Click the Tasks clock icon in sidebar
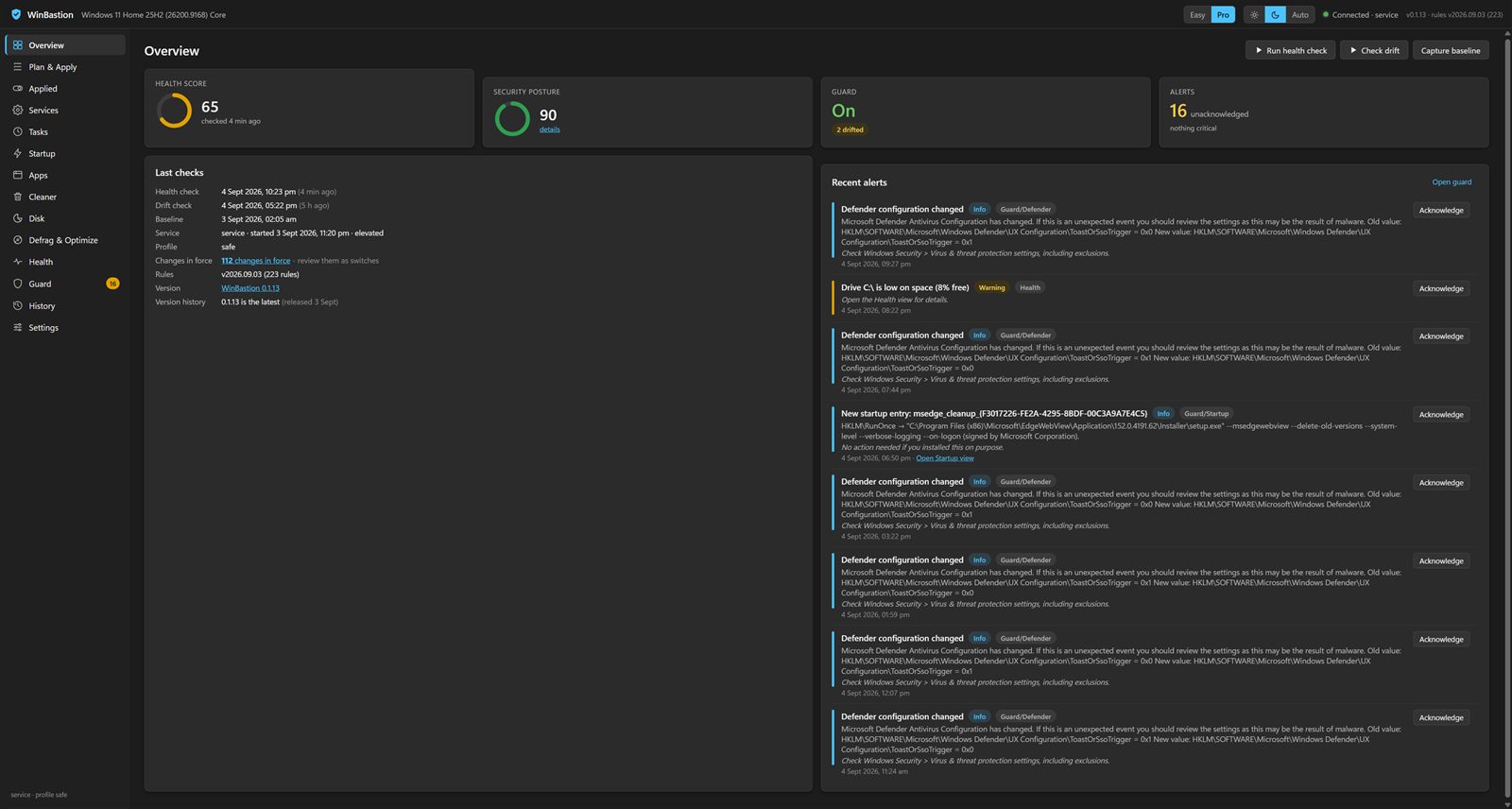 pos(18,132)
